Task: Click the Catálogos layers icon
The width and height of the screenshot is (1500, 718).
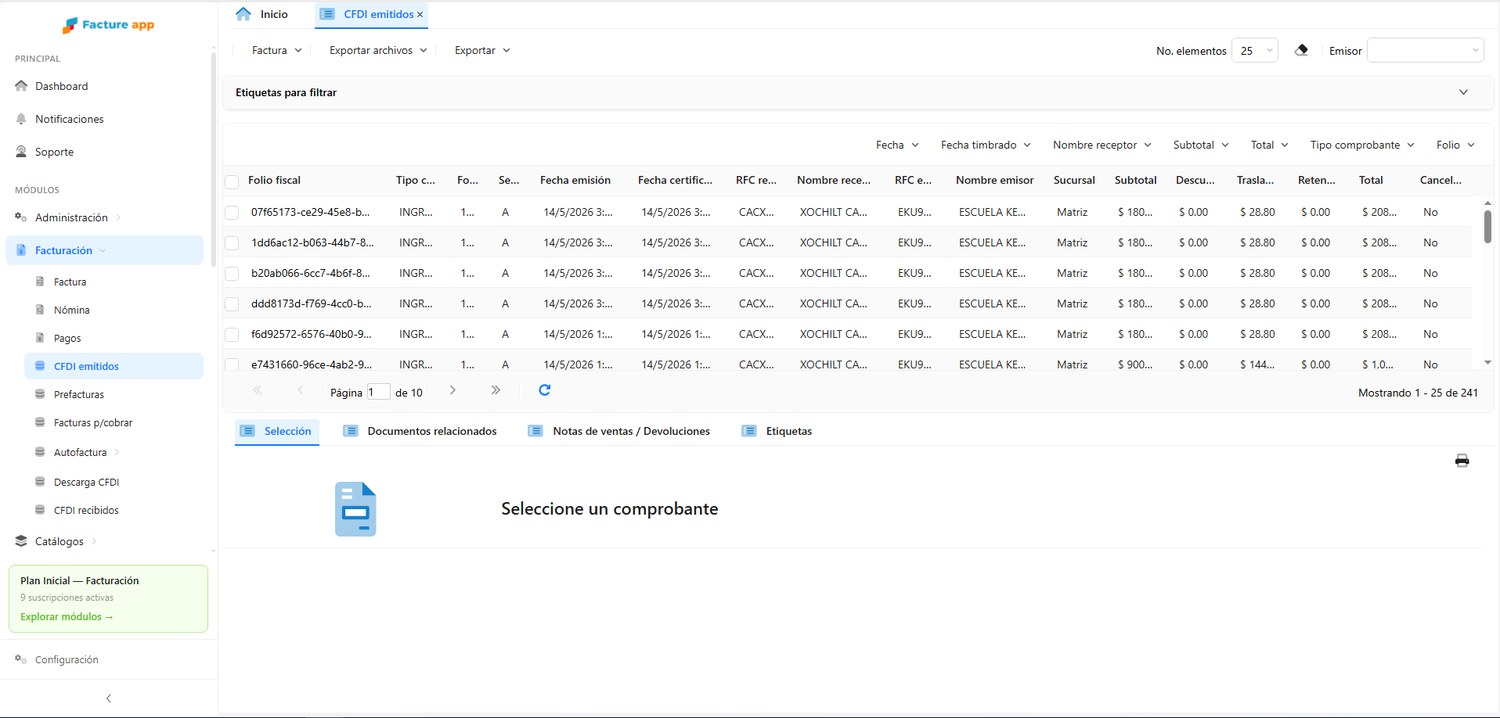Action: point(21,541)
